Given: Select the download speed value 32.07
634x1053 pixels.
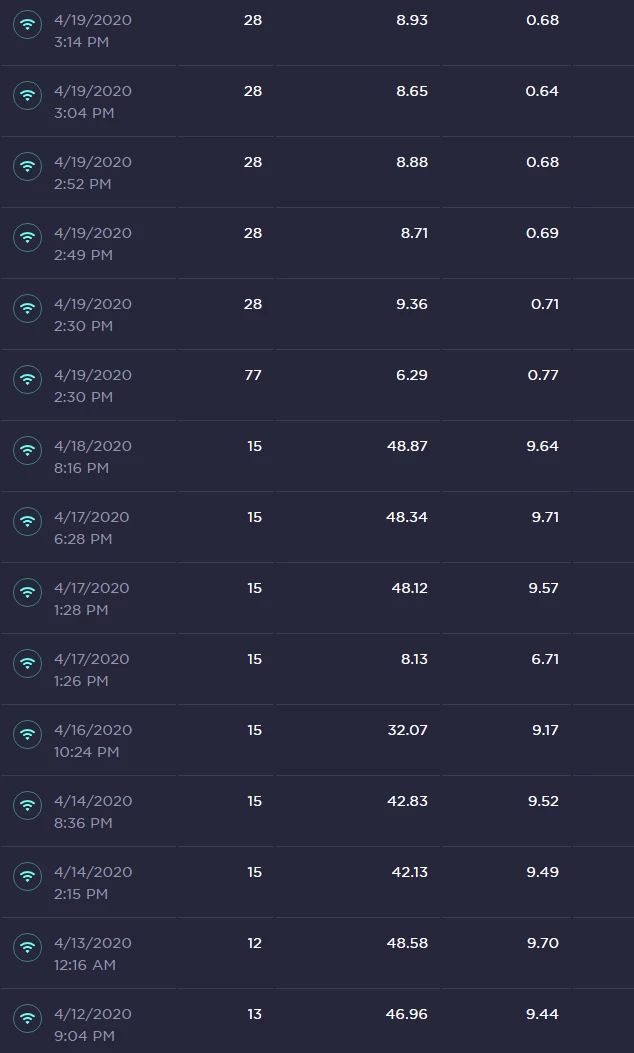Looking at the screenshot, I should (x=407, y=730).
